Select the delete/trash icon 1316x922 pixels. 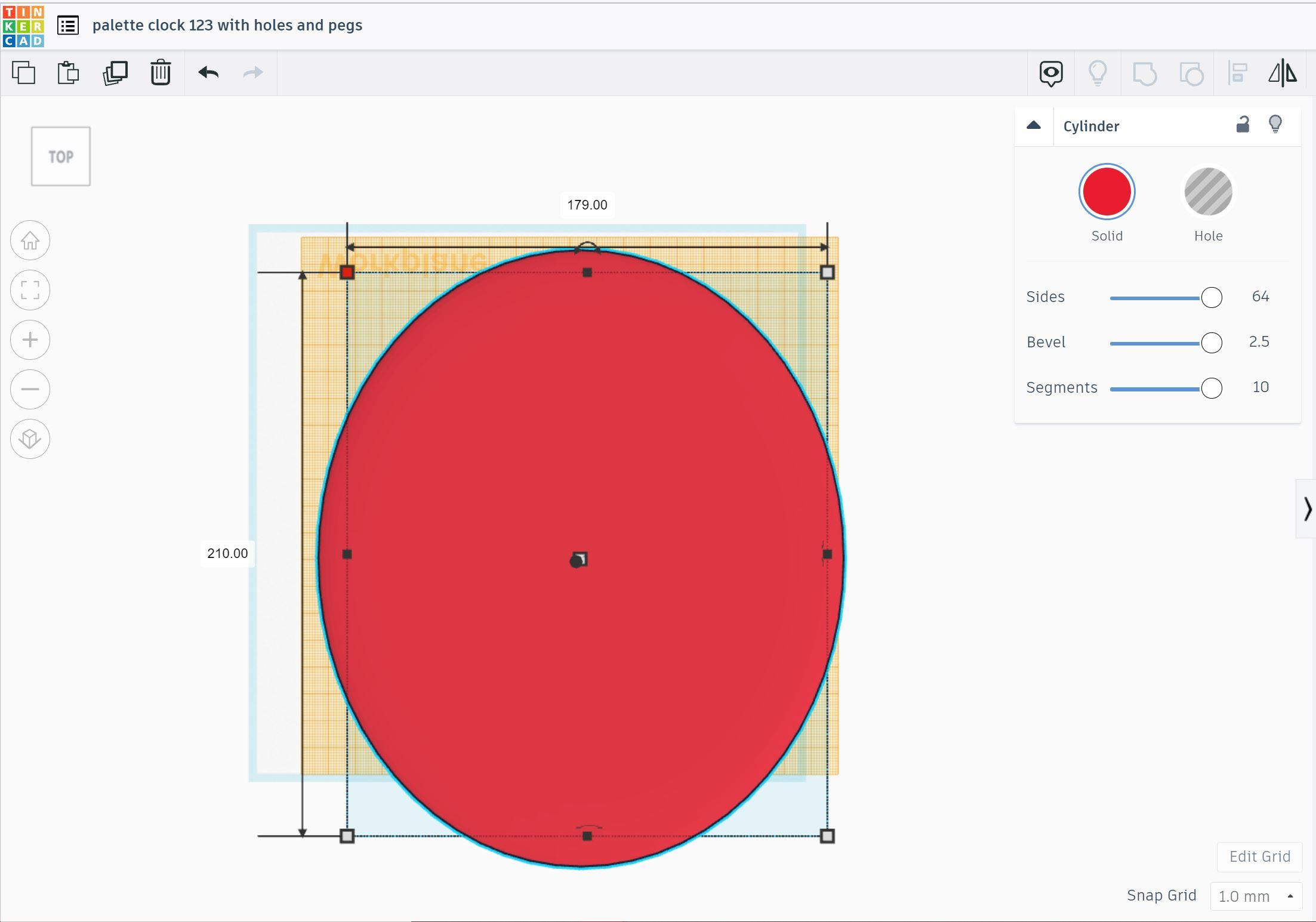click(x=161, y=72)
